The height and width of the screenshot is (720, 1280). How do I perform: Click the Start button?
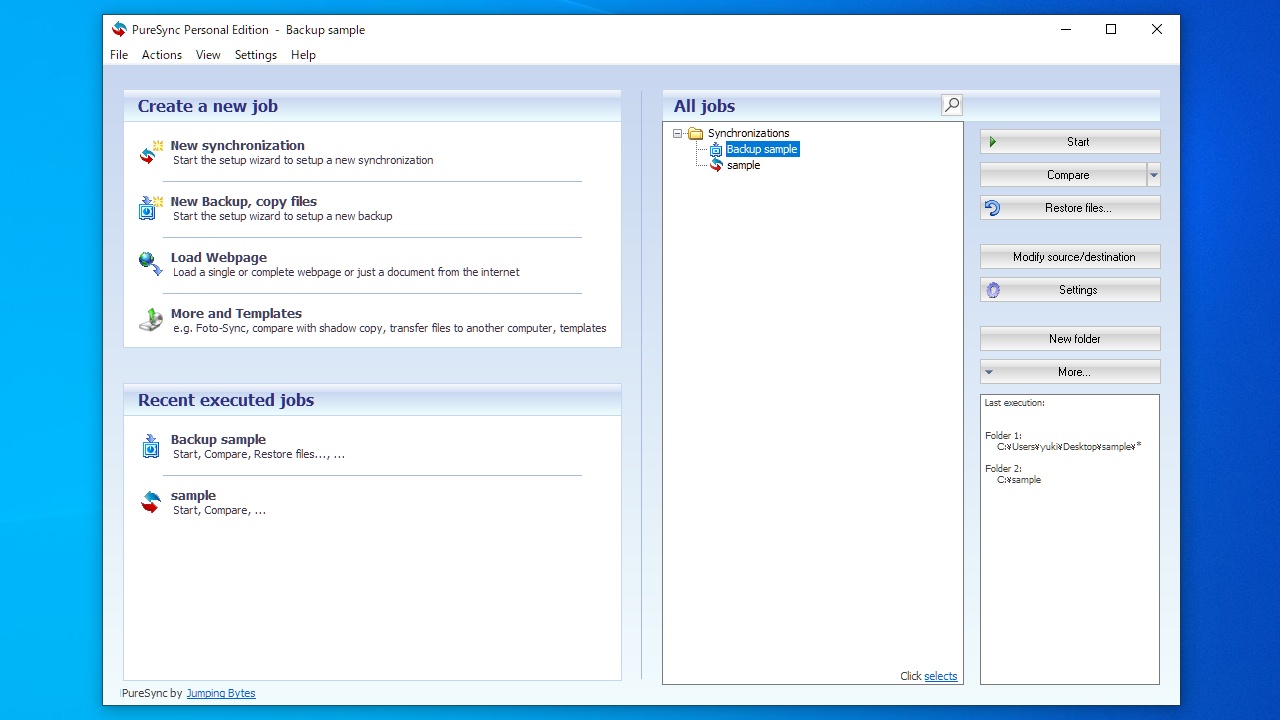pos(1070,142)
